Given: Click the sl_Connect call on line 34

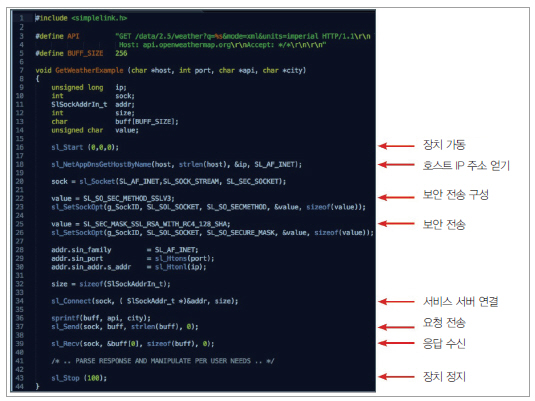Looking at the screenshot, I should (x=71, y=301).
